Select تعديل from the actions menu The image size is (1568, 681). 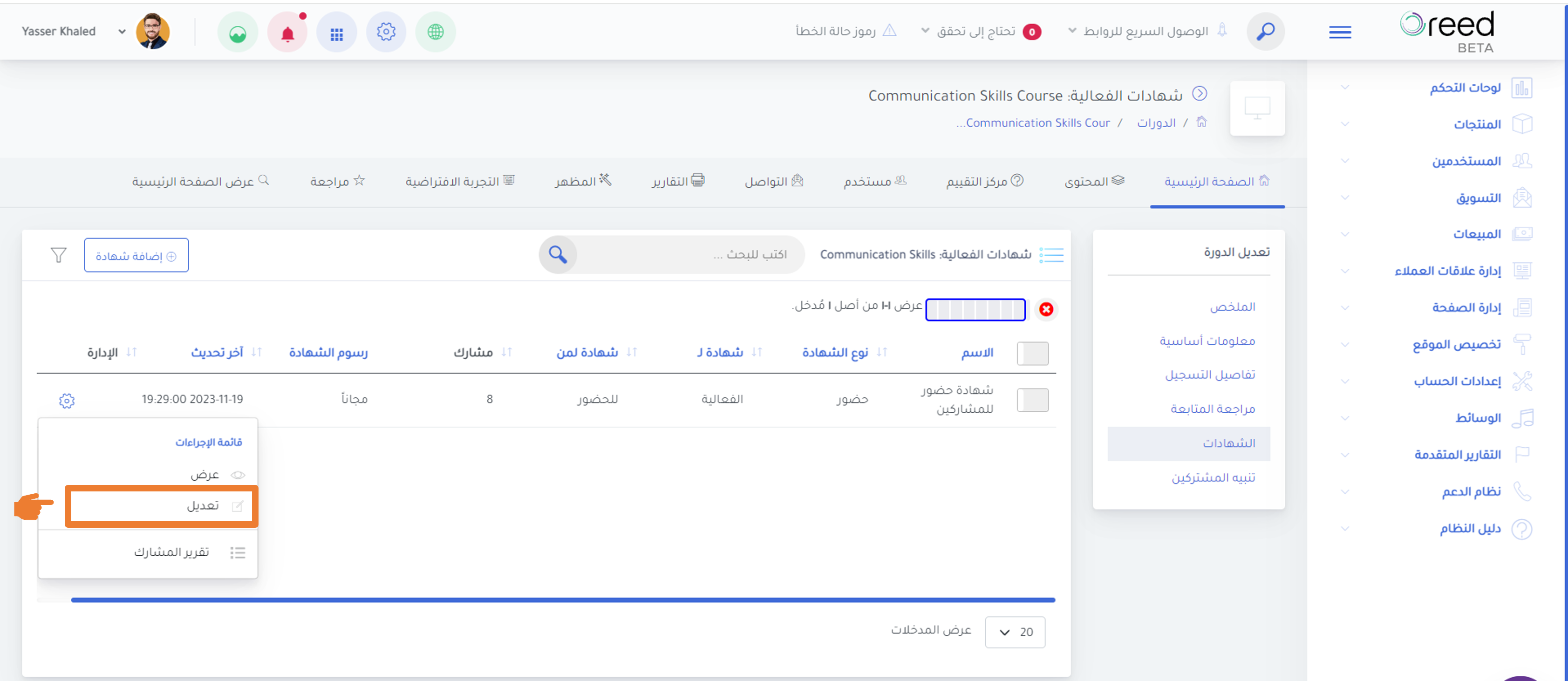coord(203,506)
